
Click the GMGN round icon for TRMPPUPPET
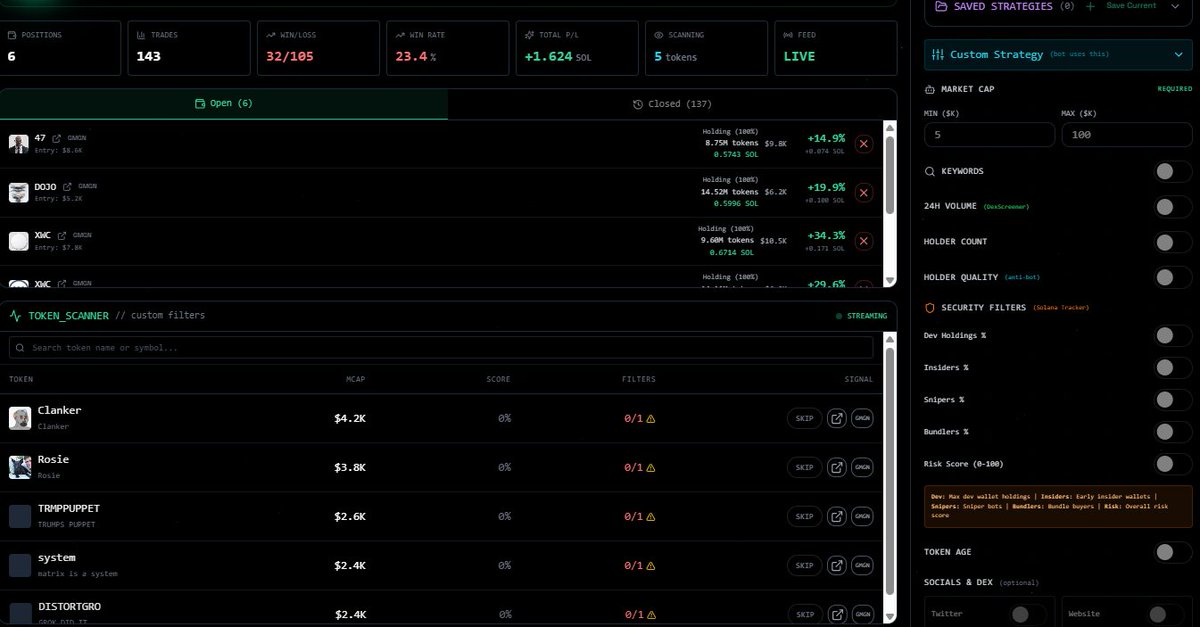862,516
